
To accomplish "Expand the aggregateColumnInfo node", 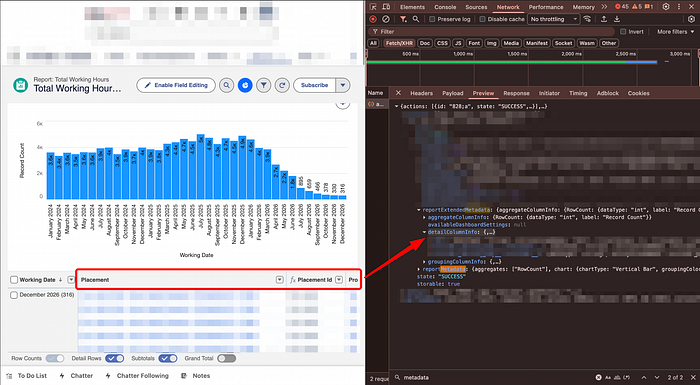I will 425,217.
